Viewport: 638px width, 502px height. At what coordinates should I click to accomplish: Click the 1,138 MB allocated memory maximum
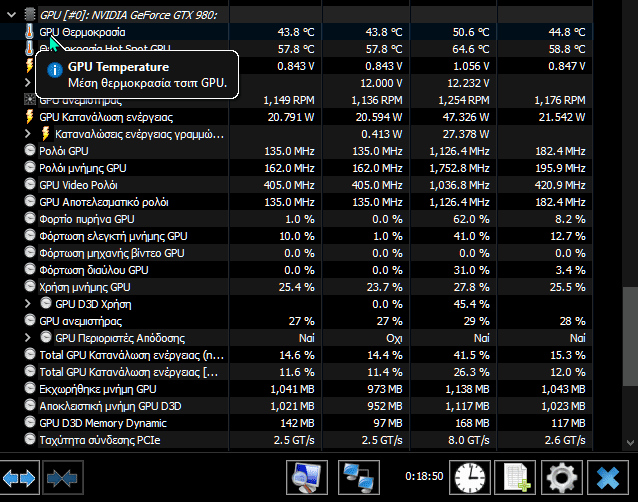[x=467, y=389]
